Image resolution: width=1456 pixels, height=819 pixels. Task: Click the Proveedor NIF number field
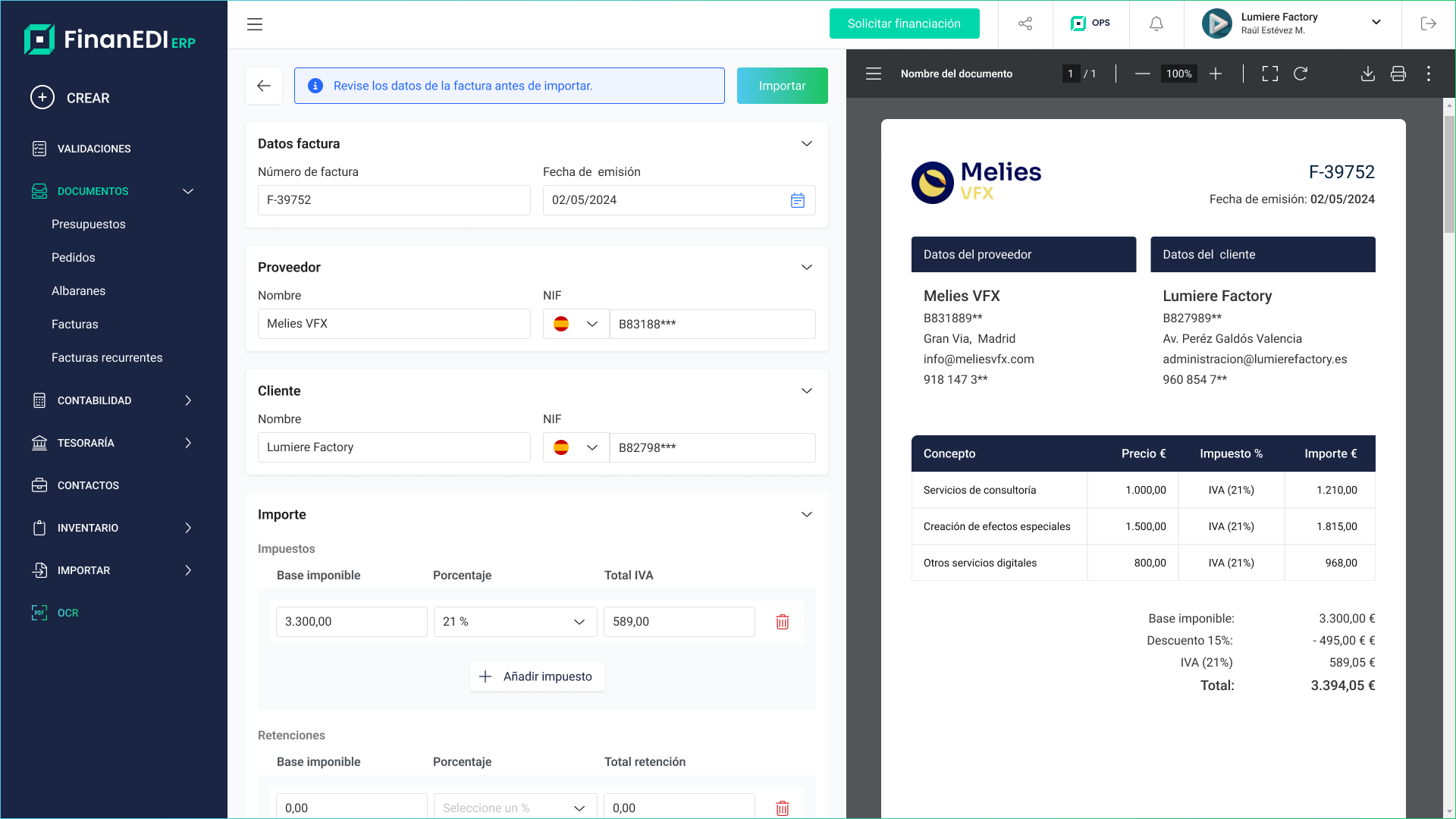713,324
